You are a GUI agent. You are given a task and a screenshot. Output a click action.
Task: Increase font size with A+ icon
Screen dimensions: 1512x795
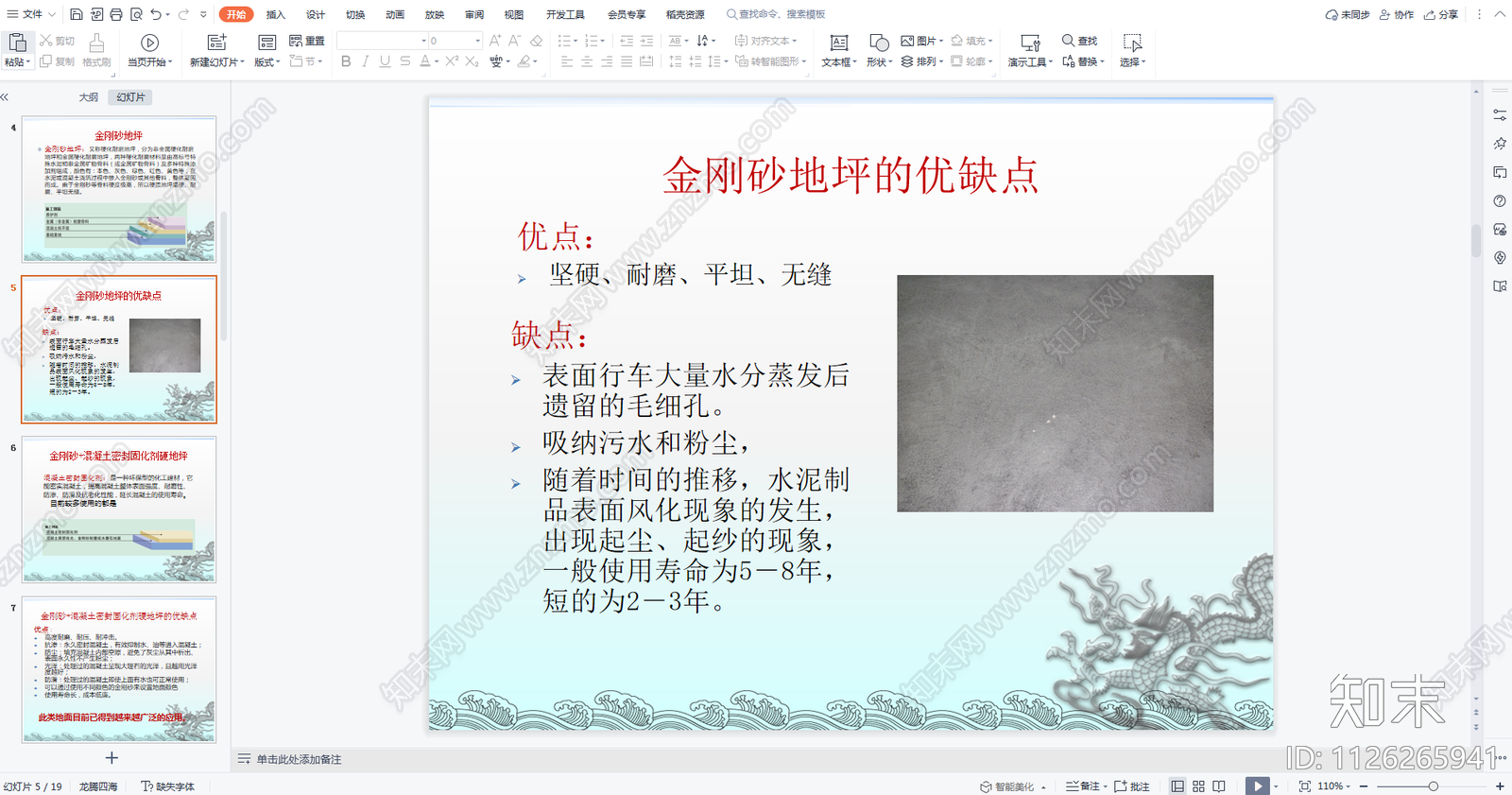pos(495,41)
